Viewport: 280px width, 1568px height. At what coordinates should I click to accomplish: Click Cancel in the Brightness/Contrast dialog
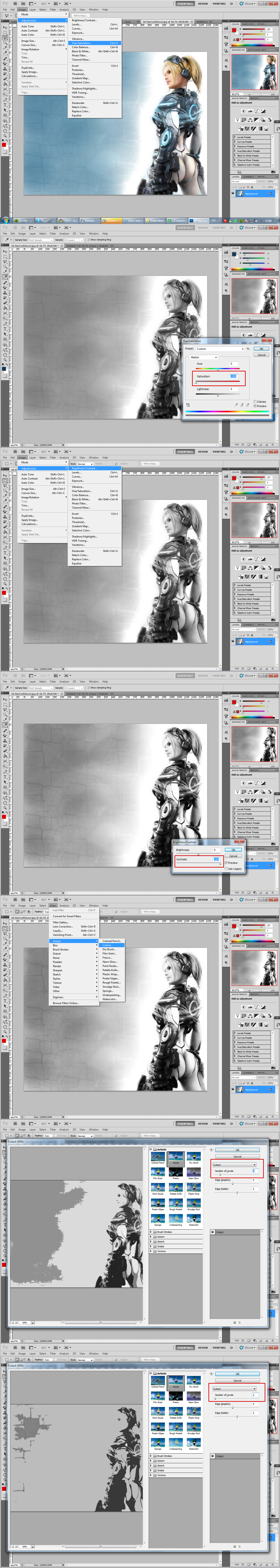point(233,856)
